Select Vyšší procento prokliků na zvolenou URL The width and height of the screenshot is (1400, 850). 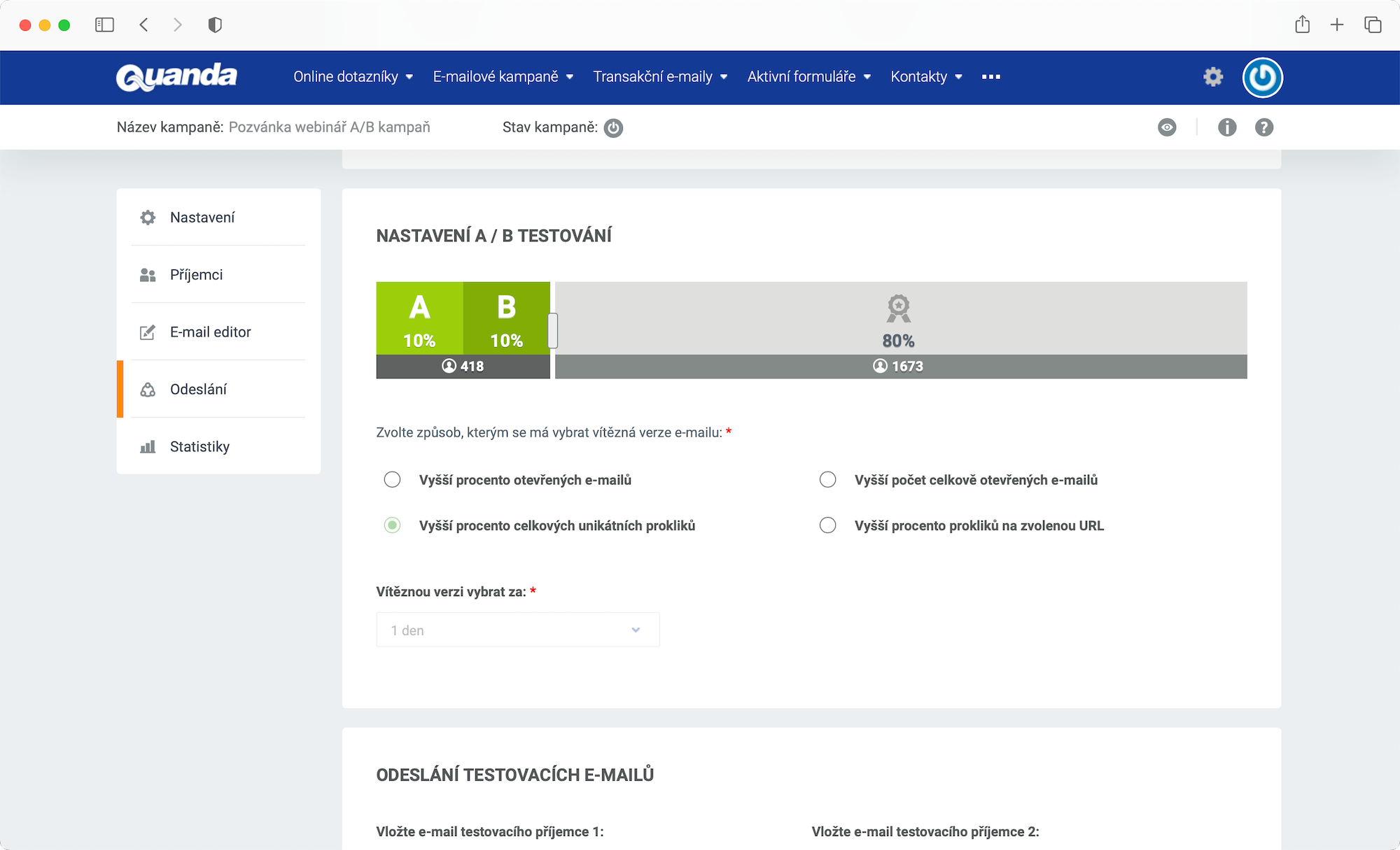(828, 525)
